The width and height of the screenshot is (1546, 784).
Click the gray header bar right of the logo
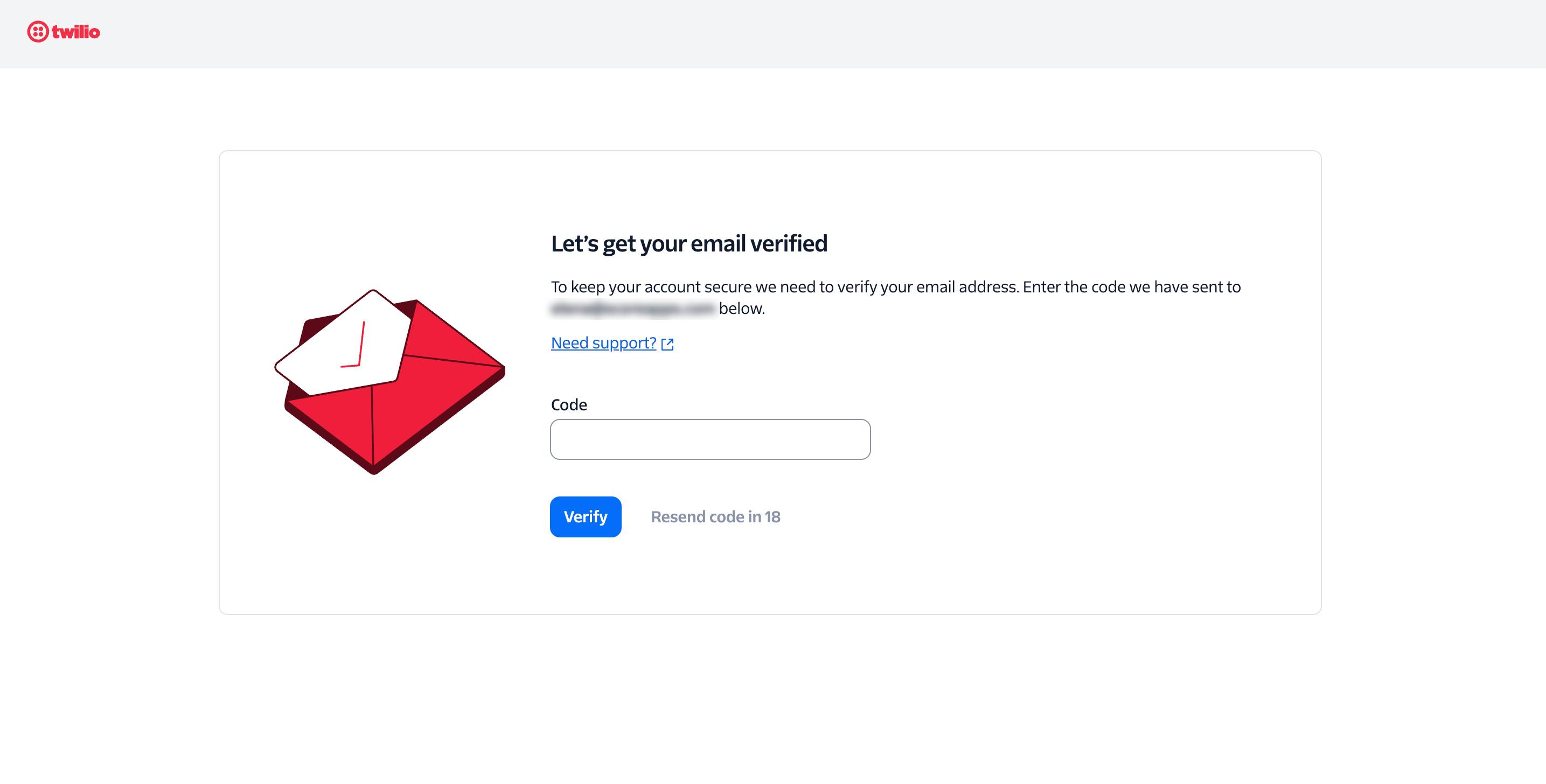[x=780, y=33]
